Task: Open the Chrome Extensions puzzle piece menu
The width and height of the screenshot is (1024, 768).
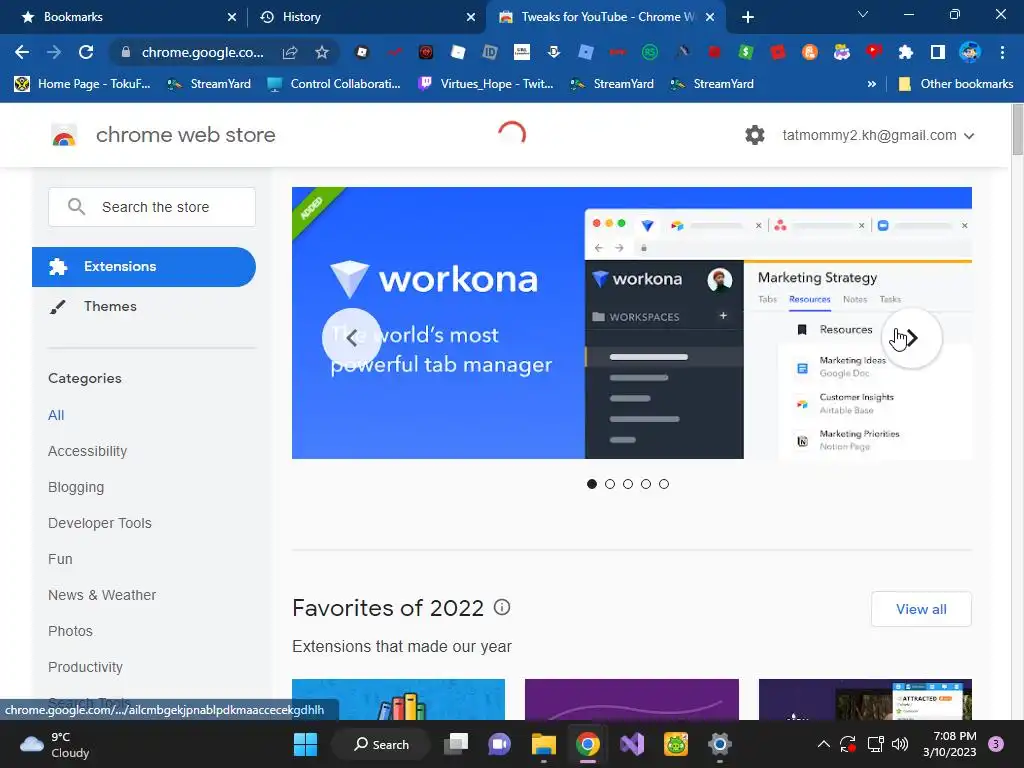Action: (906, 52)
